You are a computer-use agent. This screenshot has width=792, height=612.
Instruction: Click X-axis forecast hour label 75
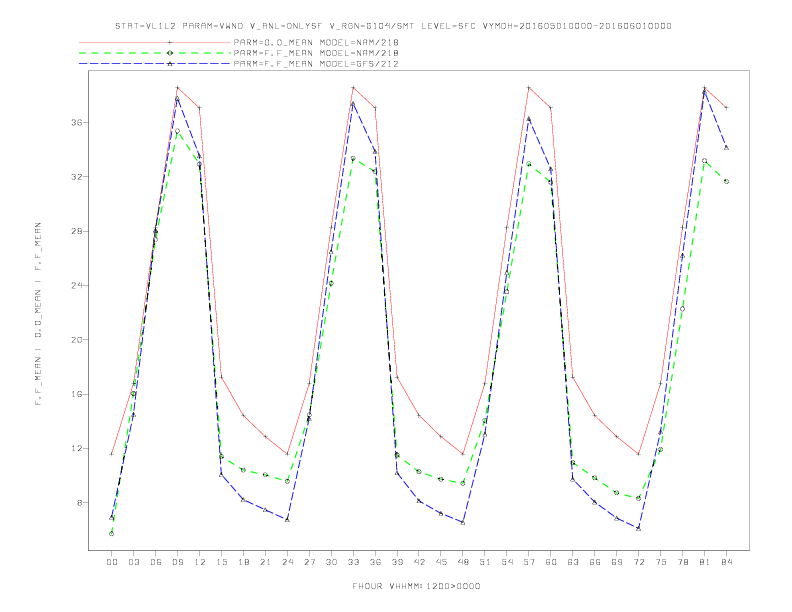click(x=661, y=562)
